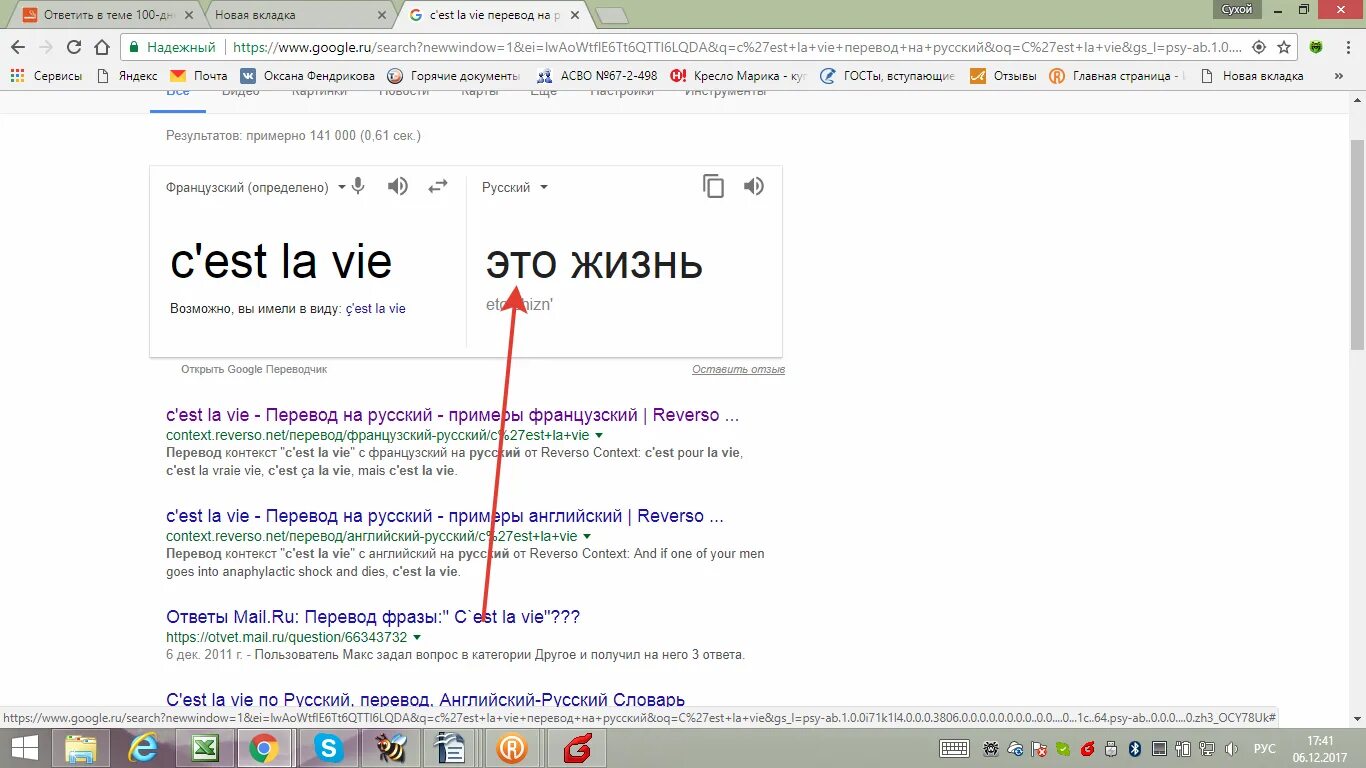Open the Оксана Фендрикова VK bookmark
Image resolution: width=1366 pixels, height=768 pixels.
point(307,76)
